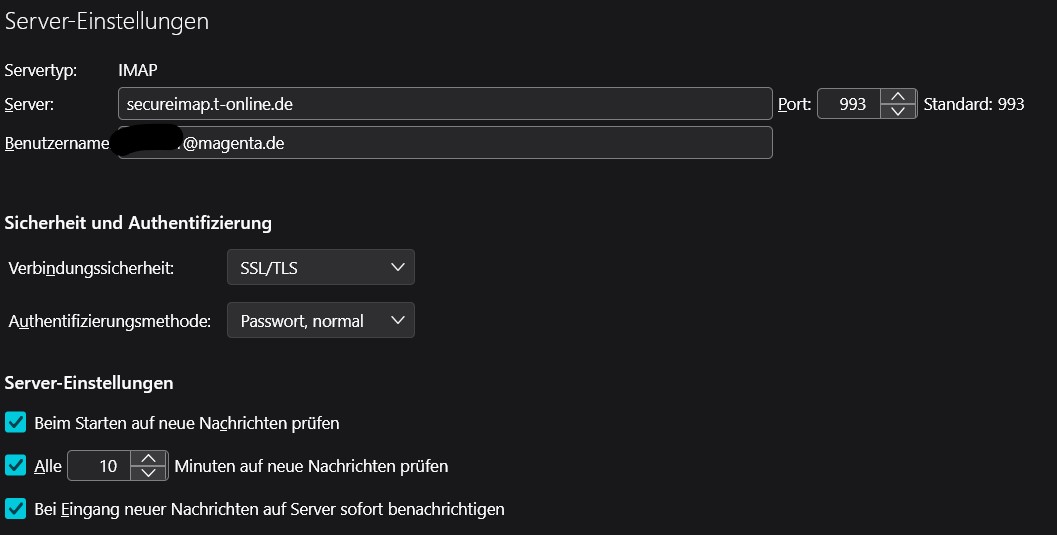The image size is (1057, 535).
Task: Disable 'Bei Eingang neuer Nachrichten' checkbox
Action: 15,509
